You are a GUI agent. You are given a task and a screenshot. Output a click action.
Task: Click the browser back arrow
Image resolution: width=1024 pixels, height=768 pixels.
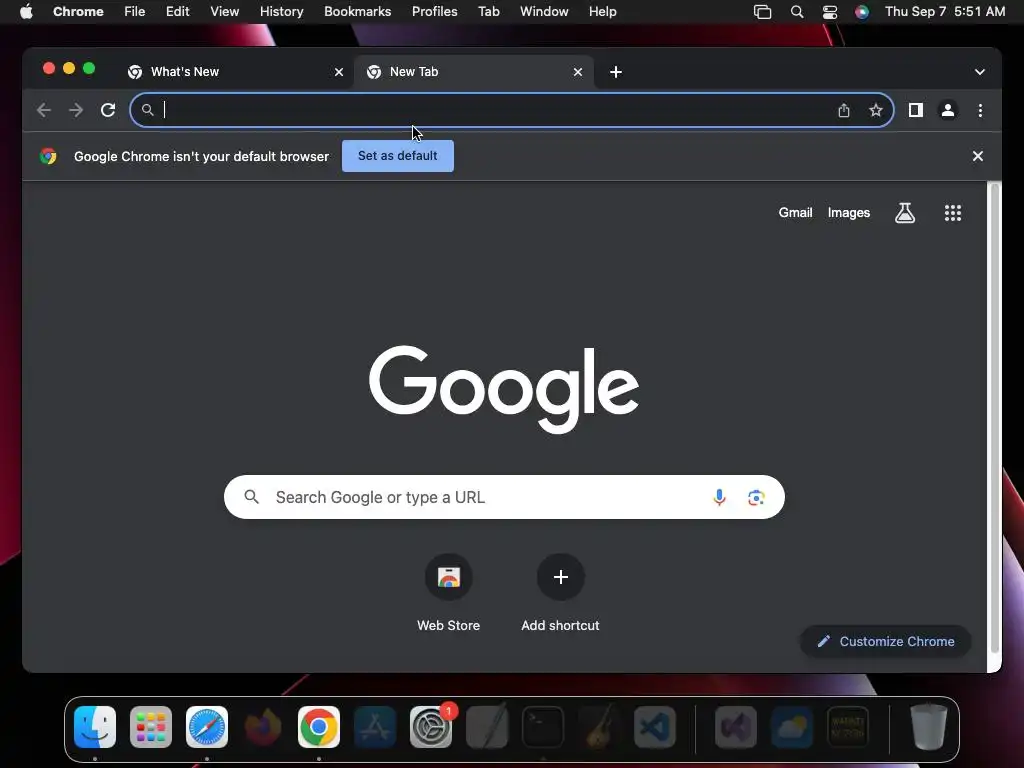44,110
